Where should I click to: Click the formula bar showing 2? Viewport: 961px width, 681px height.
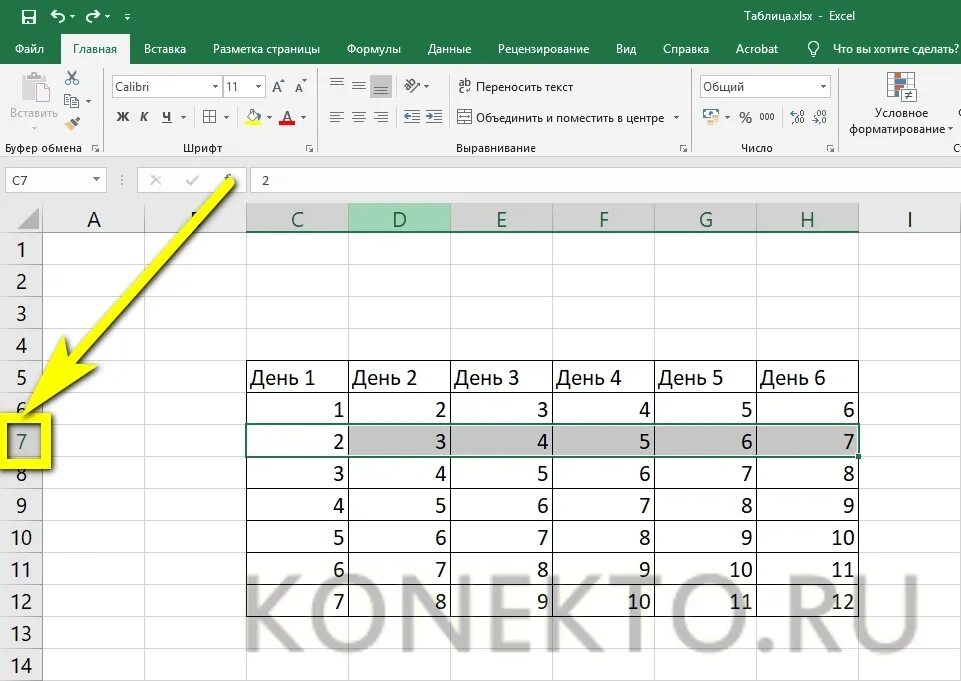tap(605, 180)
